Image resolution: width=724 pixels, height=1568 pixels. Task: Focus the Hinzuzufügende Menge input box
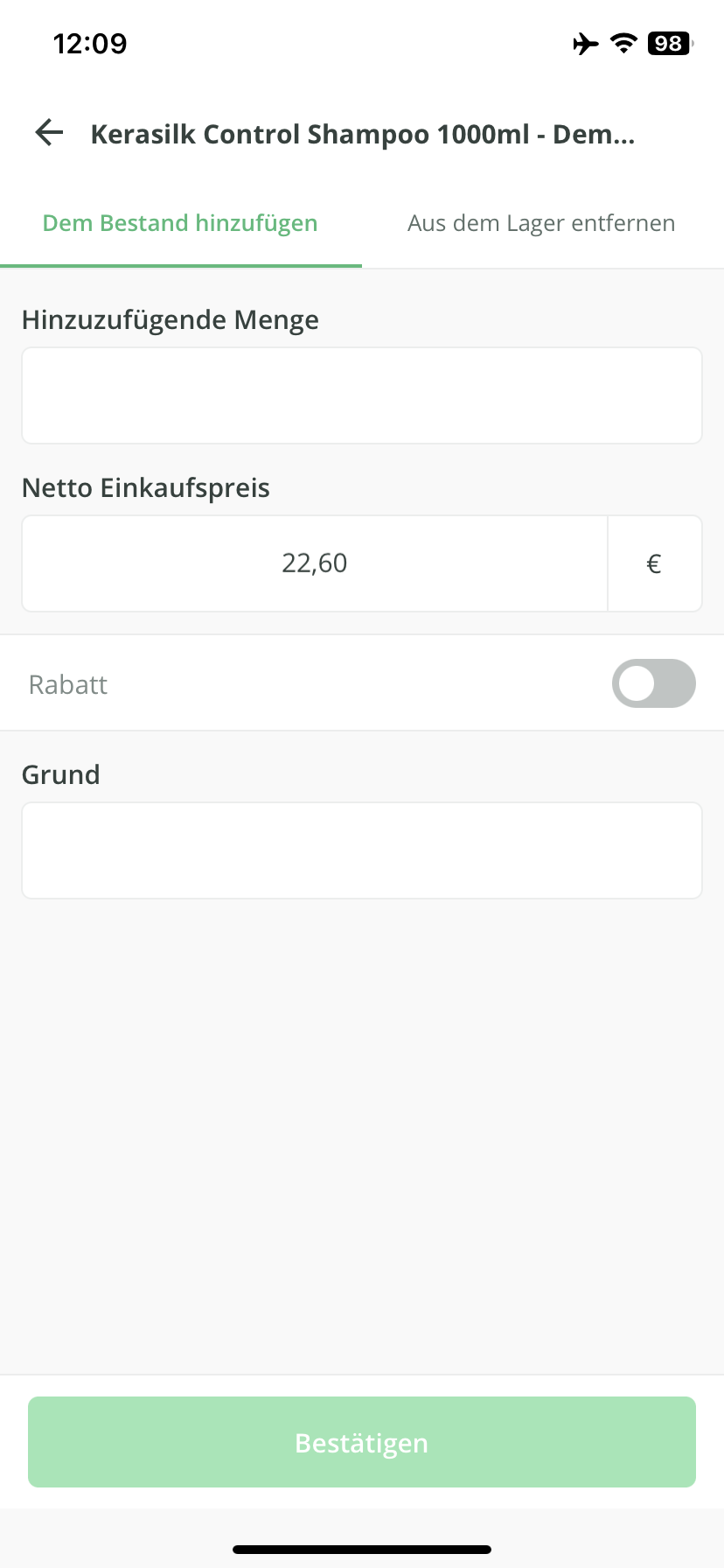pos(362,395)
